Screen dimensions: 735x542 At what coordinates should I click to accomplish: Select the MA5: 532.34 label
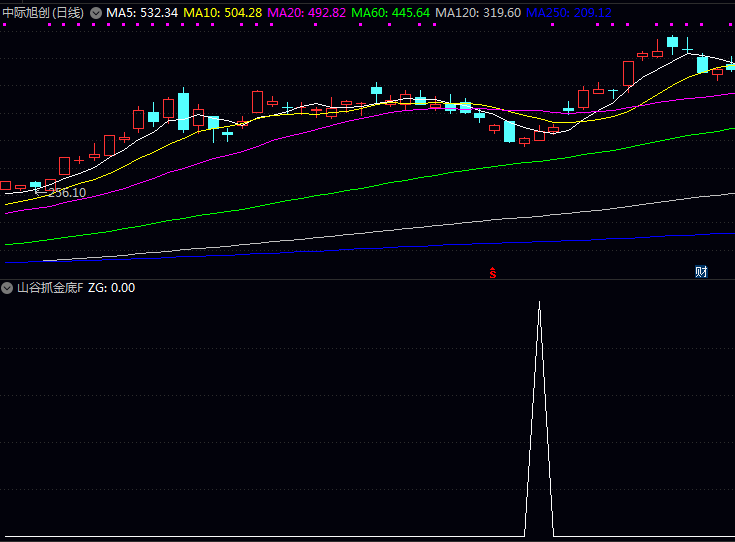pyautogui.click(x=142, y=12)
